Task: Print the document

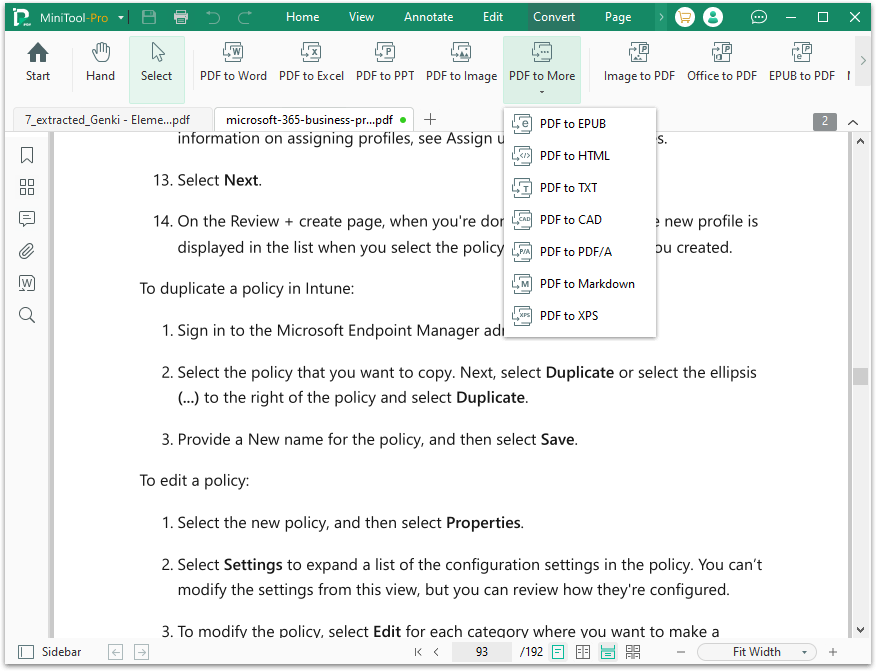Action: pos(181,17)
